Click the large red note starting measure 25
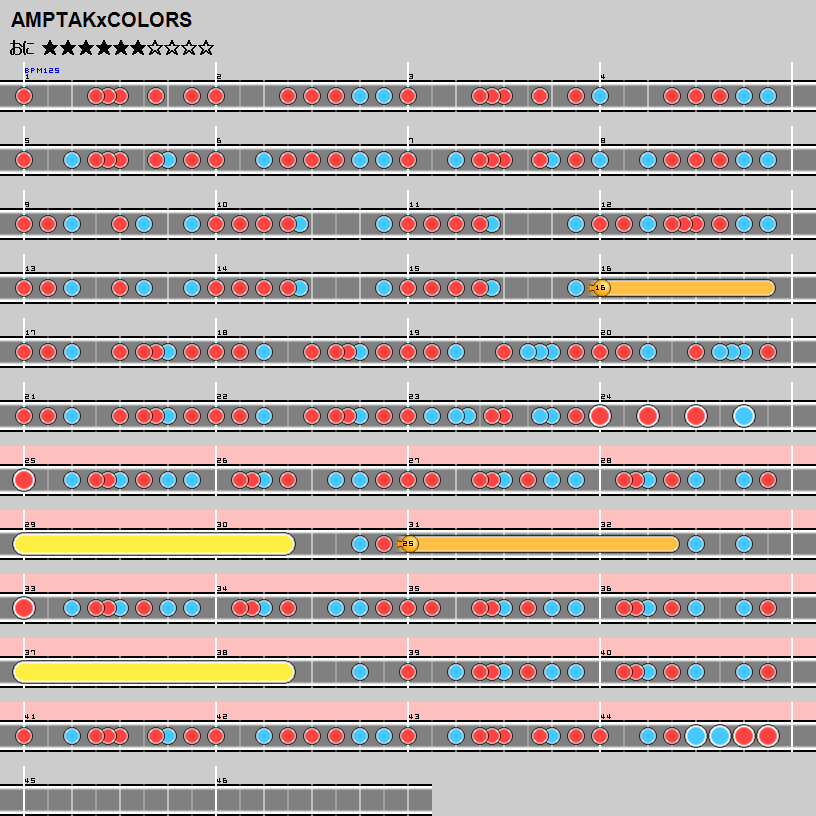This screenshot has width=816, height=816. (x=24, y=480)
